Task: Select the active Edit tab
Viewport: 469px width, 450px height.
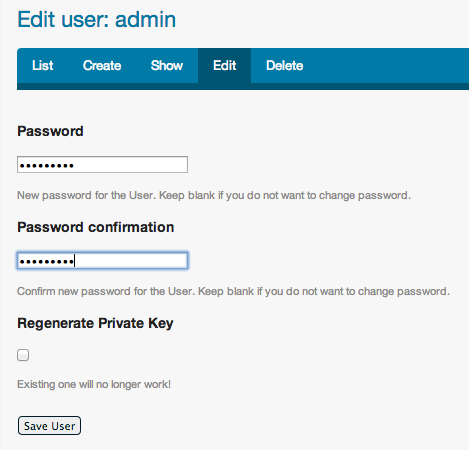Action: tap(225, 65)
